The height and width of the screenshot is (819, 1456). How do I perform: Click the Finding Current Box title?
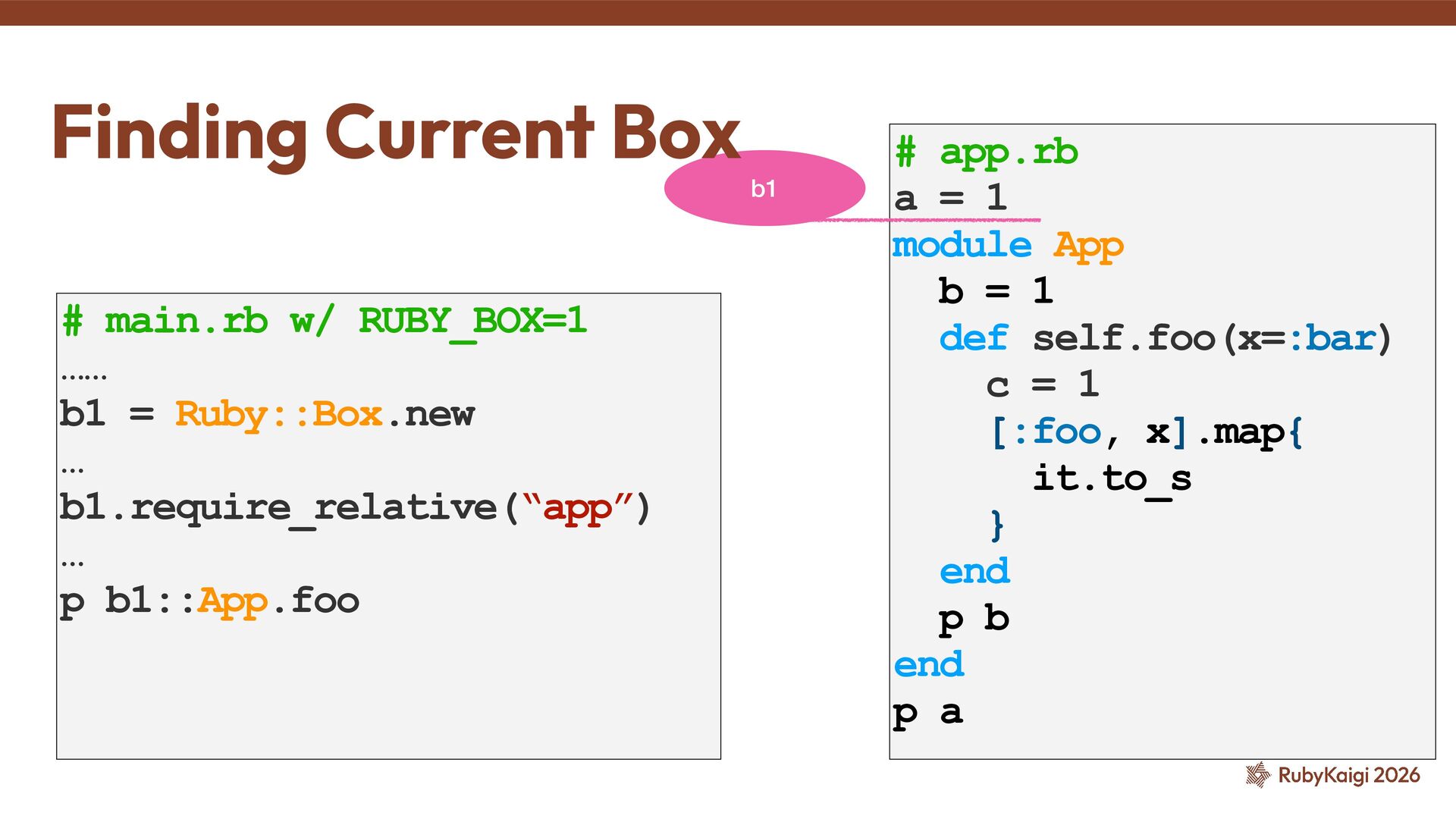395,133
